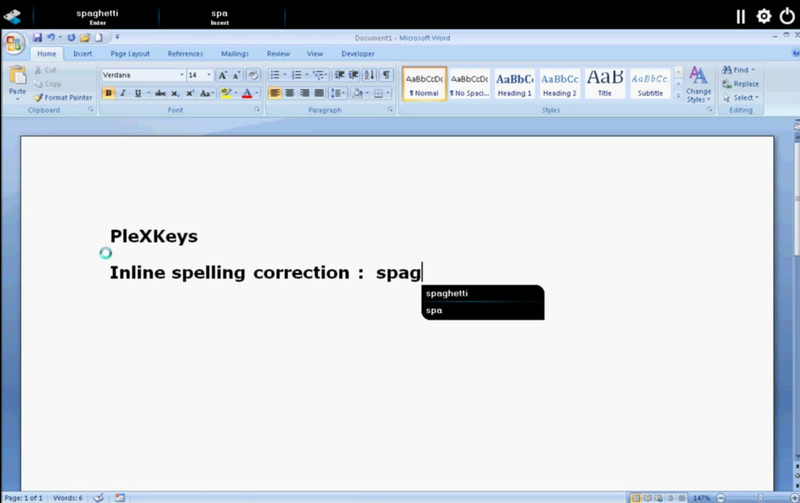Apply the Heading 1 style thumbnail

click(515, 83)
